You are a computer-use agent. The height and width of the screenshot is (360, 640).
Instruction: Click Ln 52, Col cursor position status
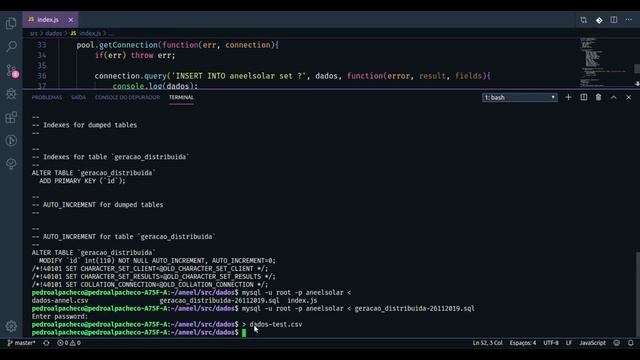tap(487, 343)
